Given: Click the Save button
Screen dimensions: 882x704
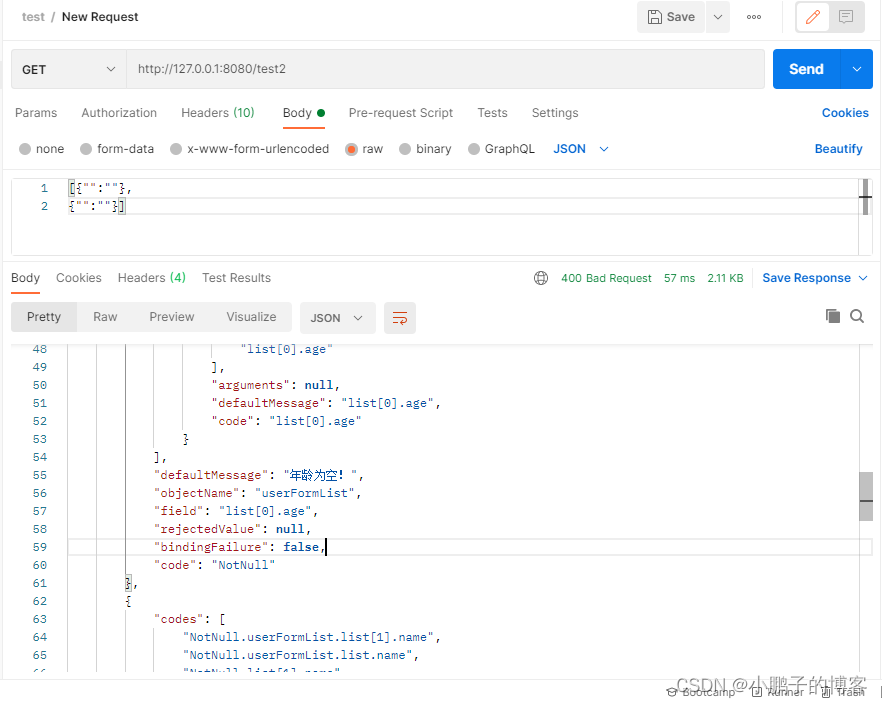Looking at the screenshot, I should click(x=670, y=17).
